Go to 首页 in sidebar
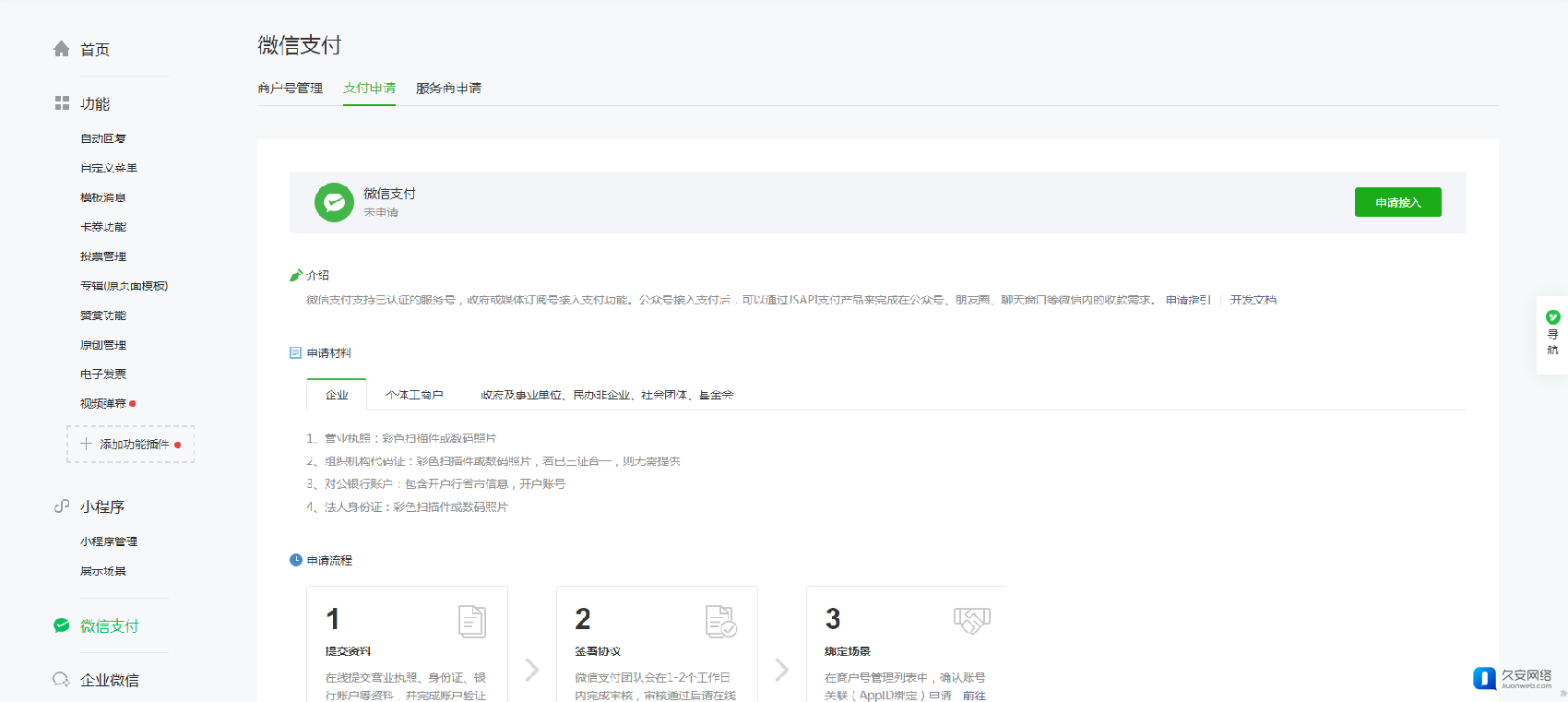 click(x=95, y=50)
